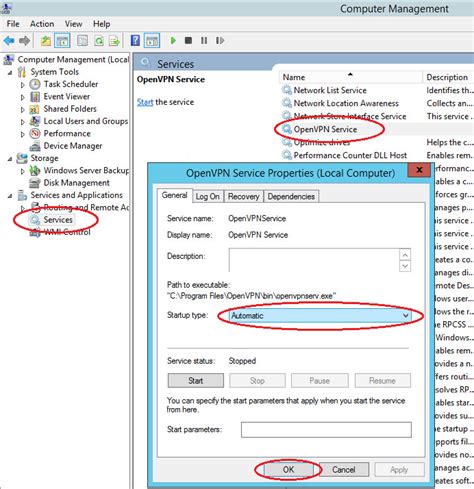
Task: Expand the Event Viewer tree node
Action: [23, 97]
